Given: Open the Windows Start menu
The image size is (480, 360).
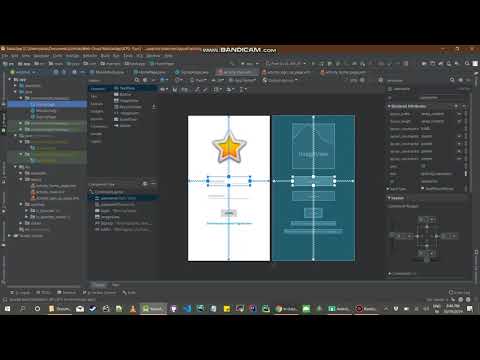Looking at the screenshot, I should click(7, 309).
